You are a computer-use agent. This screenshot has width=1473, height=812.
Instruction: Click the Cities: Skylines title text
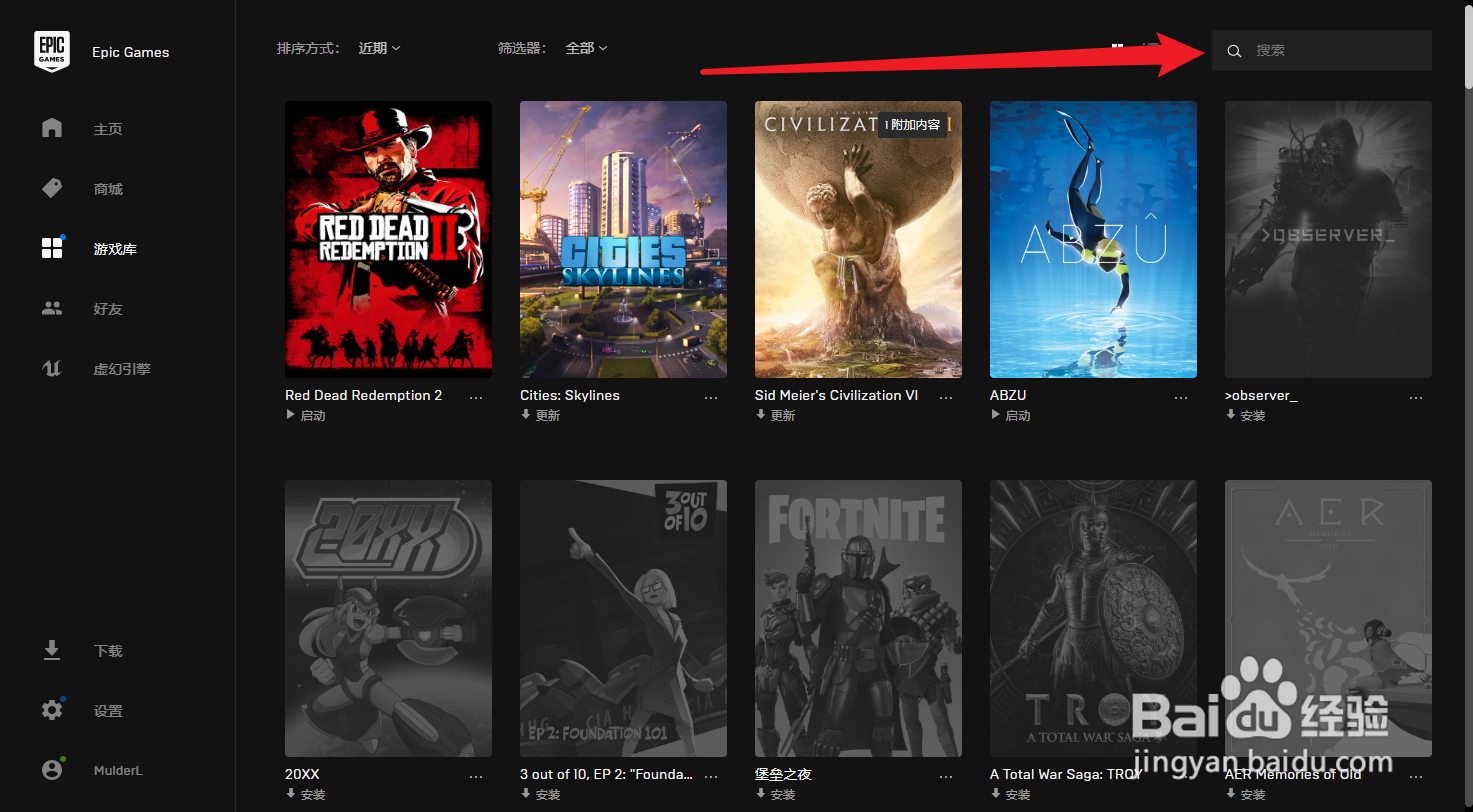tap(570, 395)
